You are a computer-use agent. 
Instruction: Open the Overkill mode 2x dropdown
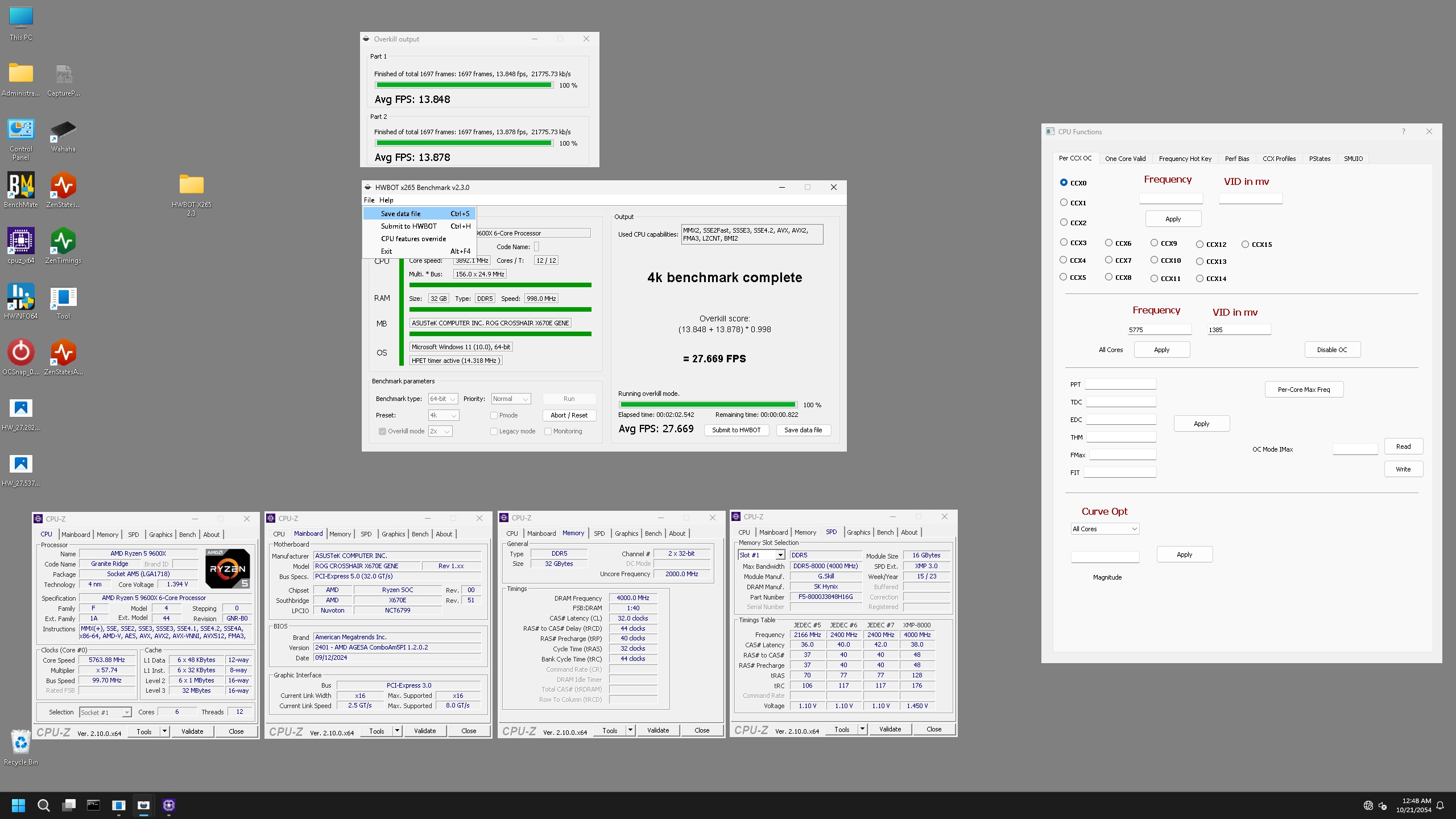click(440, 431)
